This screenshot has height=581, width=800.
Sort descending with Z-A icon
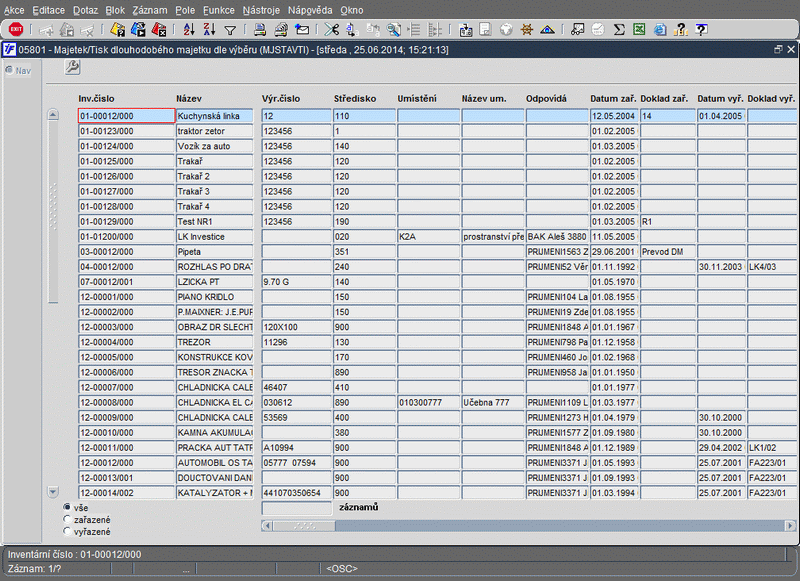pos(209,30)
